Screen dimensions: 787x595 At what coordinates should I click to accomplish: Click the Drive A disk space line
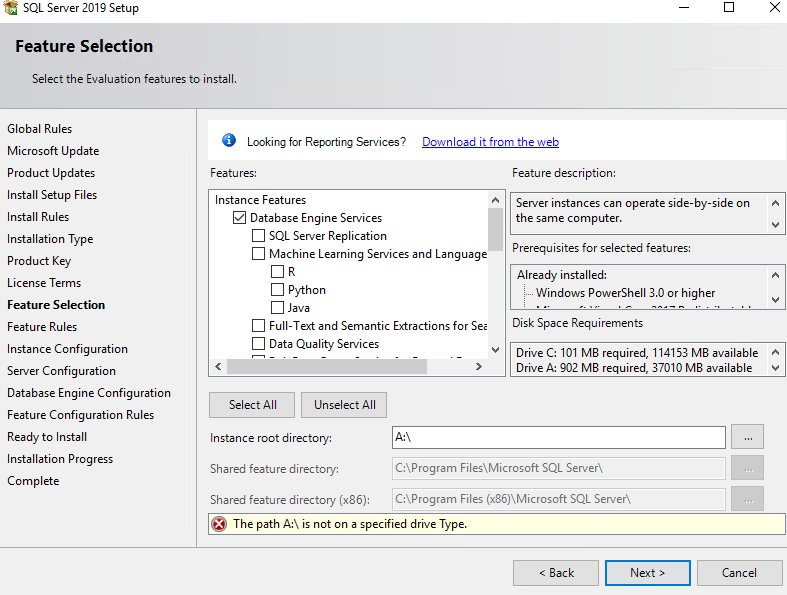tap(634, 368)
